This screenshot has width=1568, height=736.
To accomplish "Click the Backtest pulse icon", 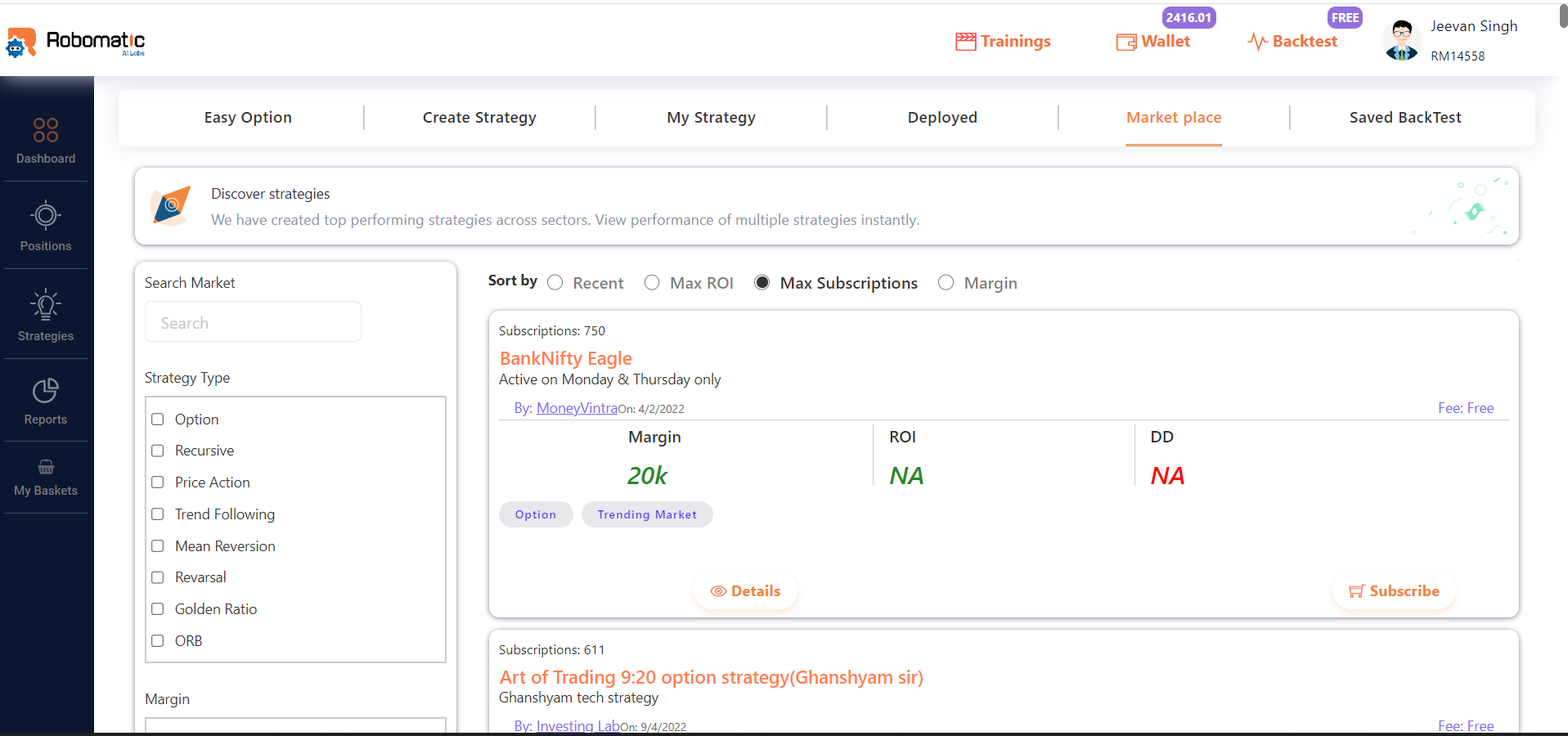I will tap(1257, 42).
